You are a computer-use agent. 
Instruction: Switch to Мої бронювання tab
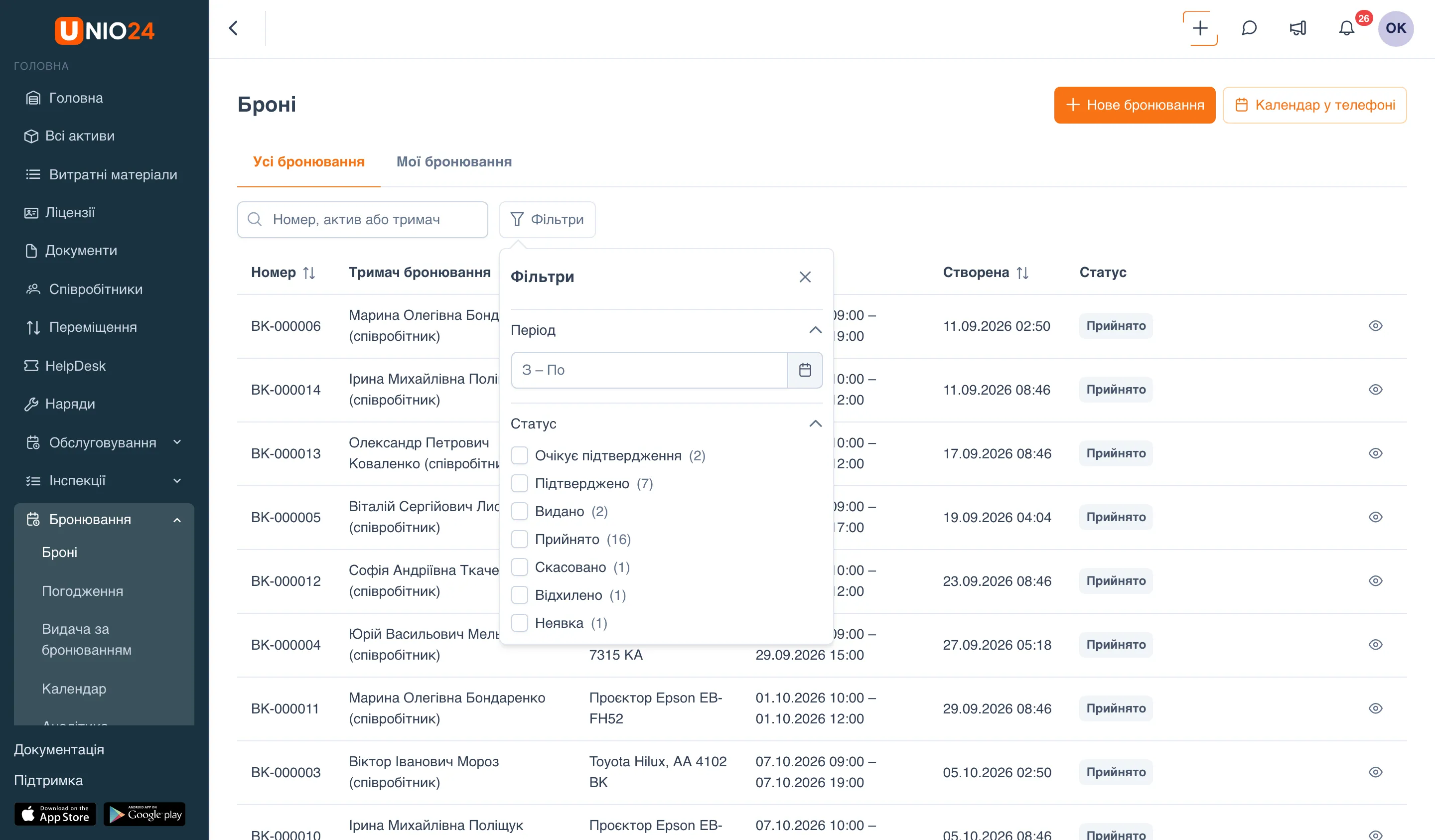454,162
